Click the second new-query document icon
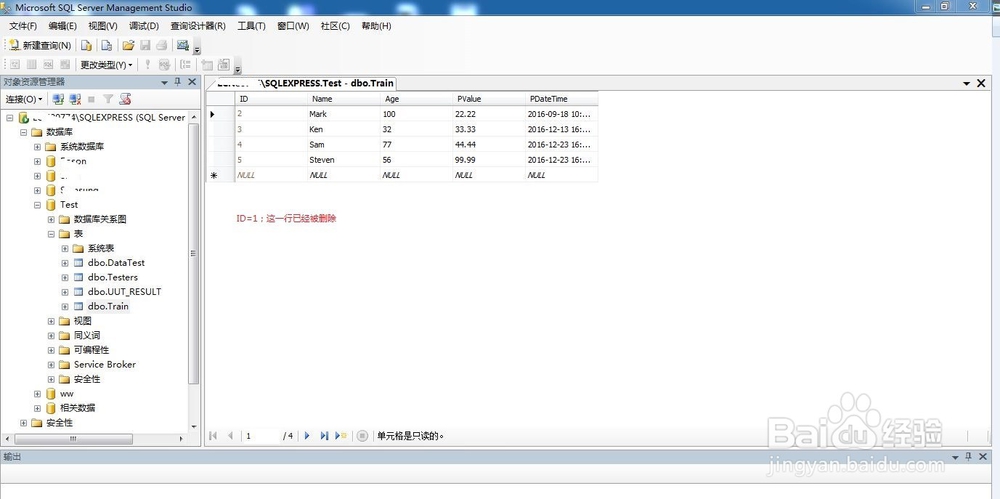 pos(107,45)
